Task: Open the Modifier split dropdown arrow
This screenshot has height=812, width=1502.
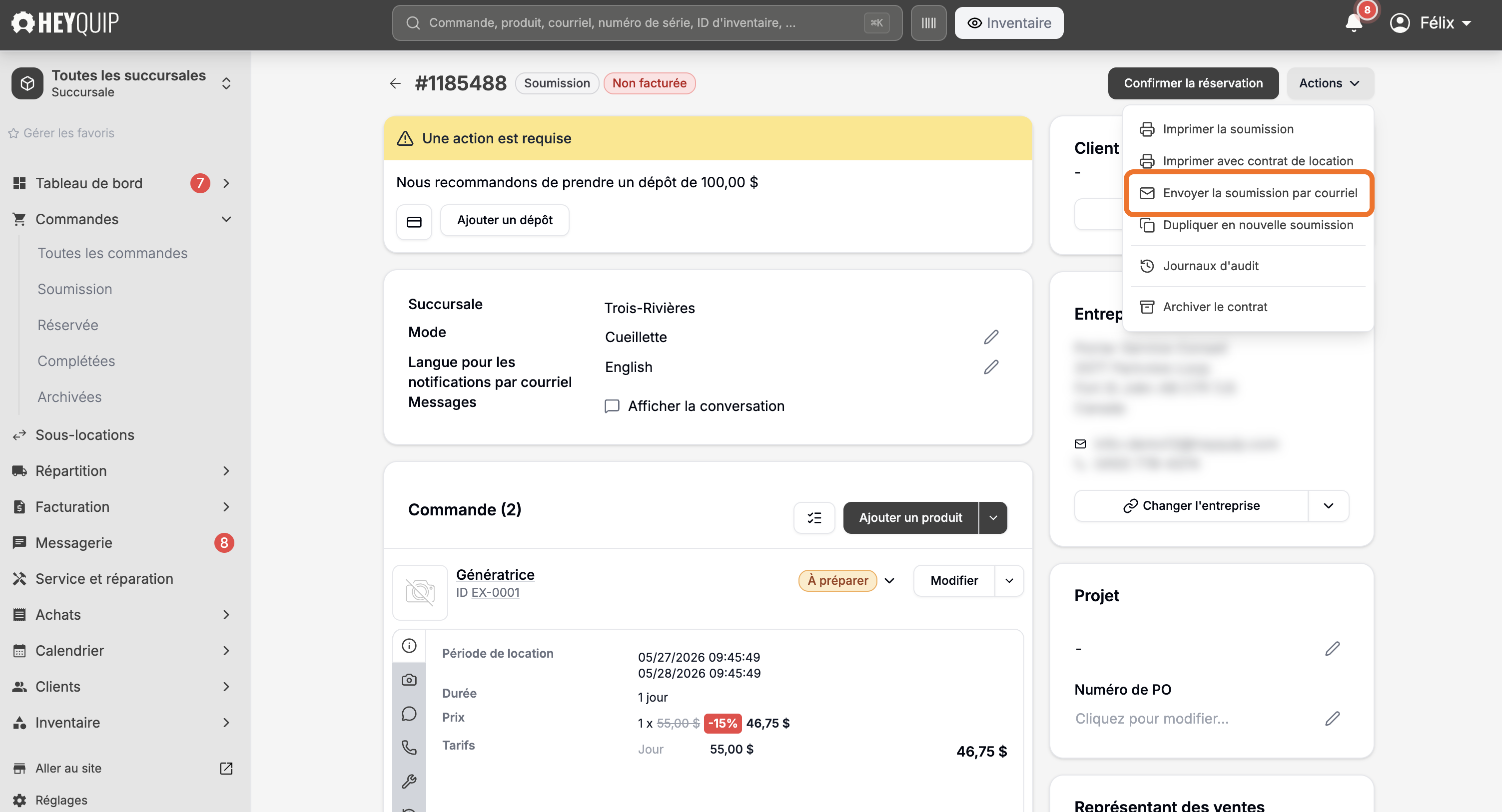Action: (1009, 581)
